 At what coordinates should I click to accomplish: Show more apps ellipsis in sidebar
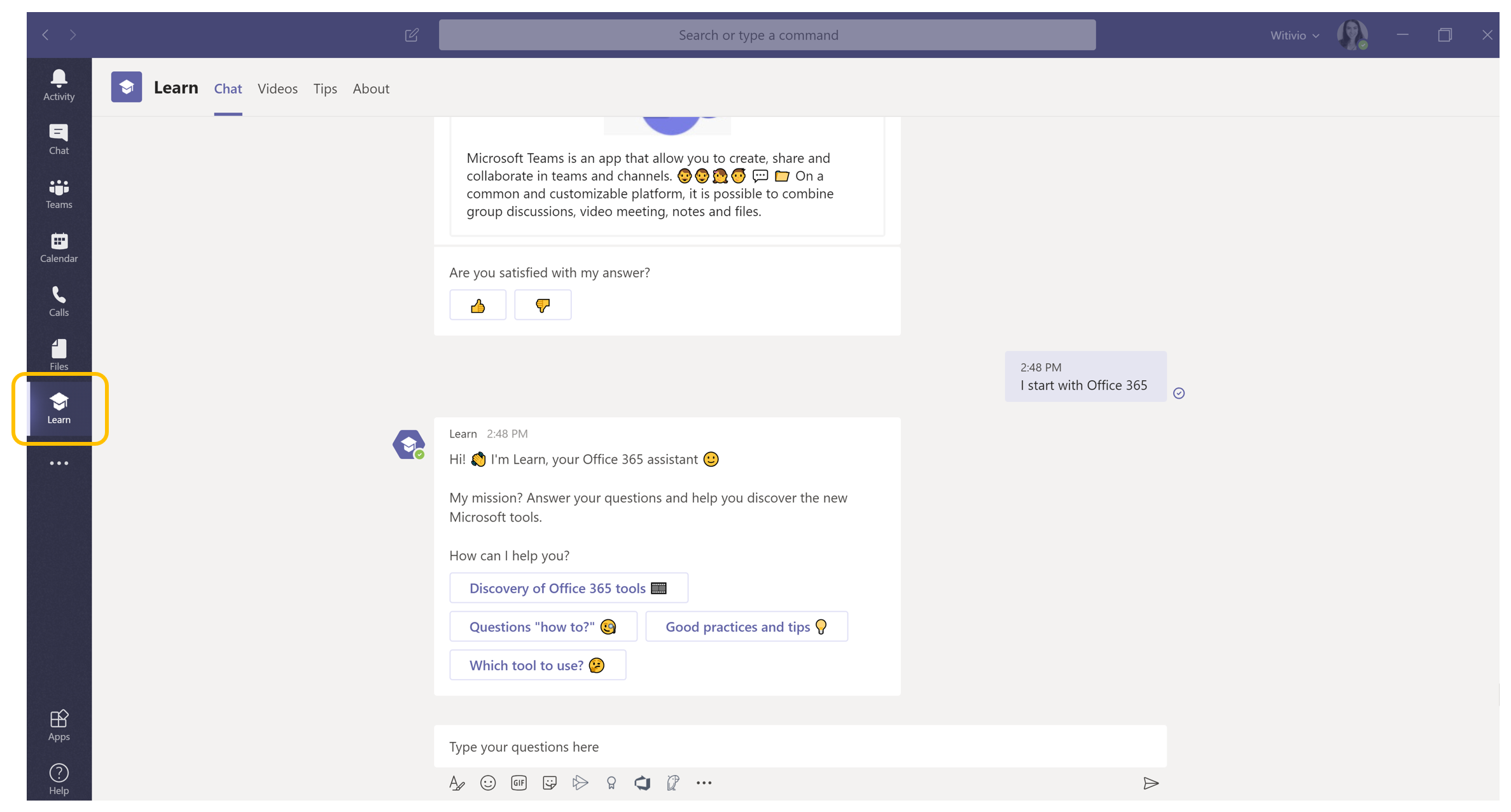59,463
